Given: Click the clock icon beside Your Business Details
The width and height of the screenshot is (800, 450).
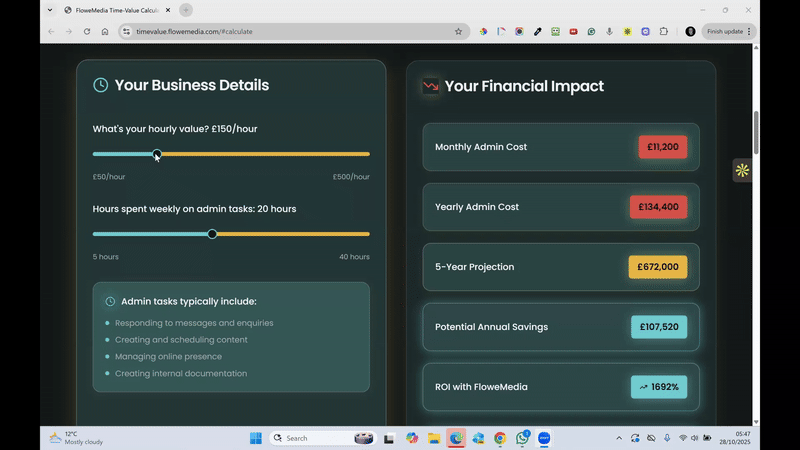Looking at the screenshot, I should [100, 86].
